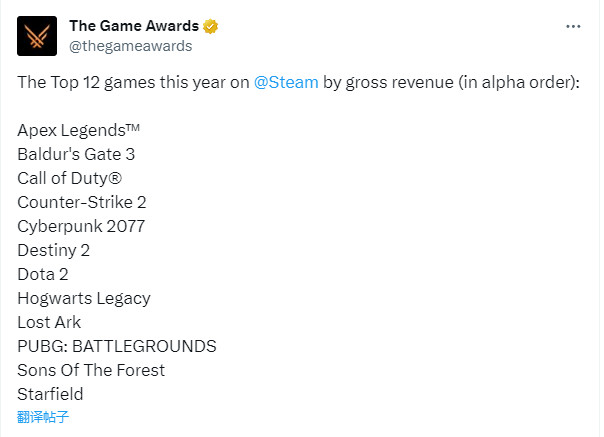
Task: Follow the @Steam mention link
Action: click(x=286, y=82)
